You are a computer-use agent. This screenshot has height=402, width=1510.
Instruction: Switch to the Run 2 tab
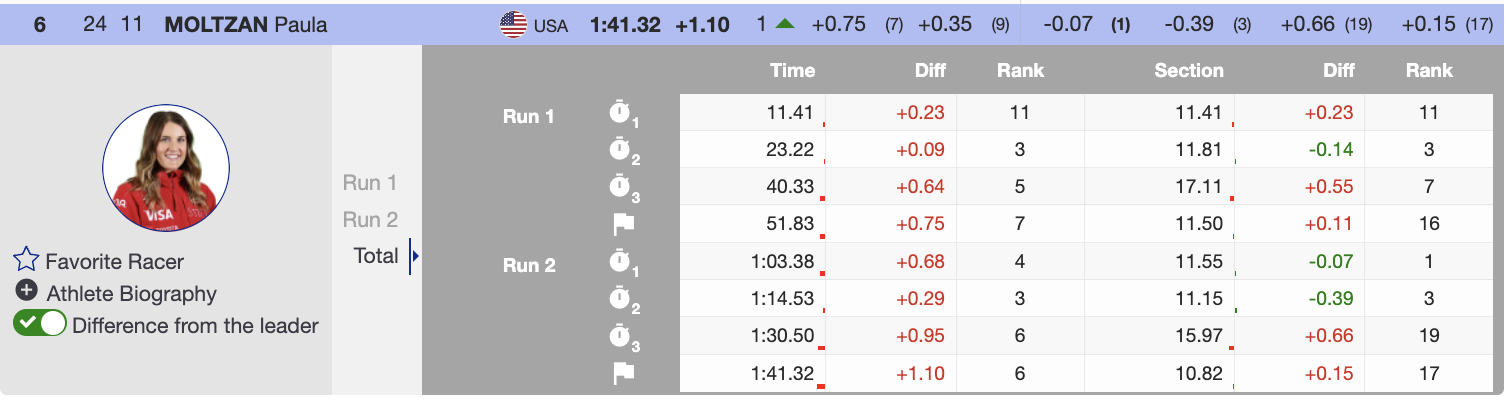(x=369, y=219)
